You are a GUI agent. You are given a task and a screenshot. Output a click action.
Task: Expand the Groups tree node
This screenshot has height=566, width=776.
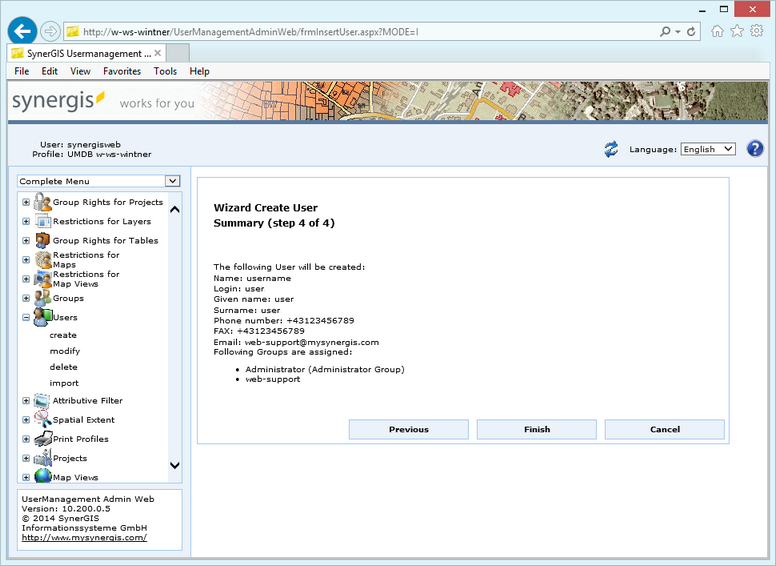click(26, 298)
